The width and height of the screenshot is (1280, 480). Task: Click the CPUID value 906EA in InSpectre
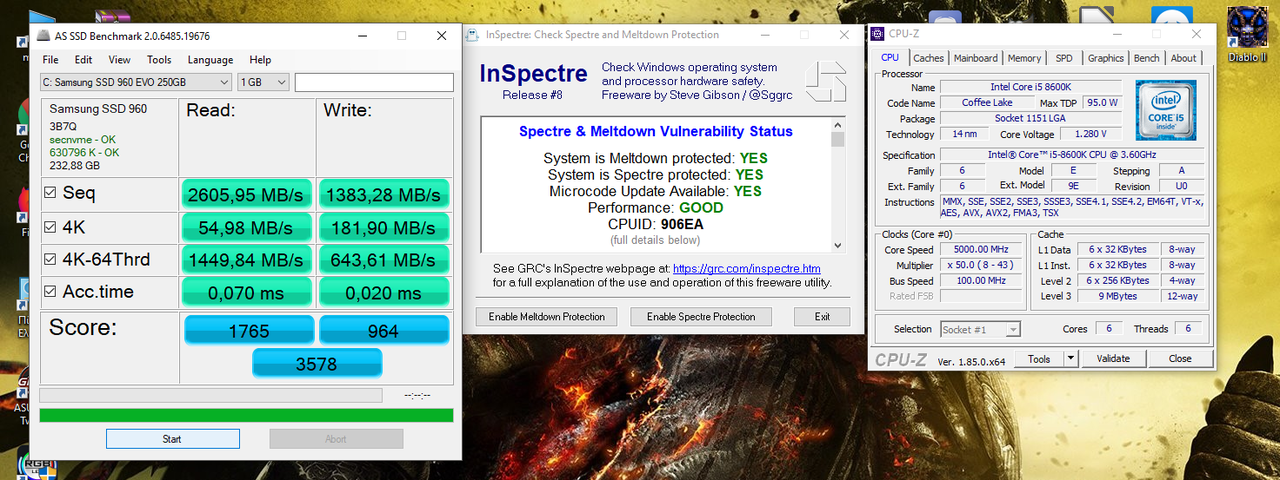(684, 224)
